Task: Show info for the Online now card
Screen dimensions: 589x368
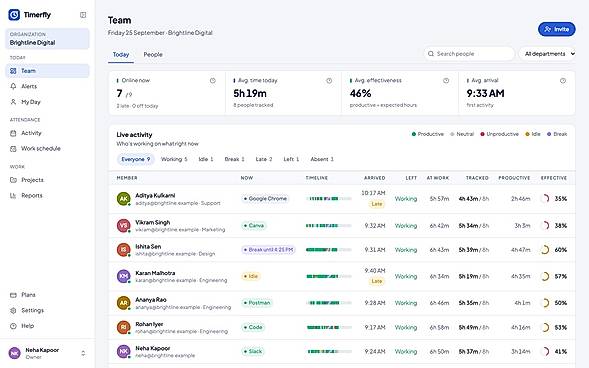Action: click(x=213, y=80)
